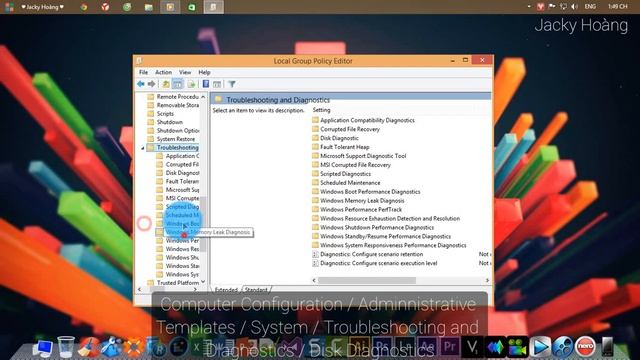Select Diagnostics: Configure scenario retention policy

coord(367,254)
